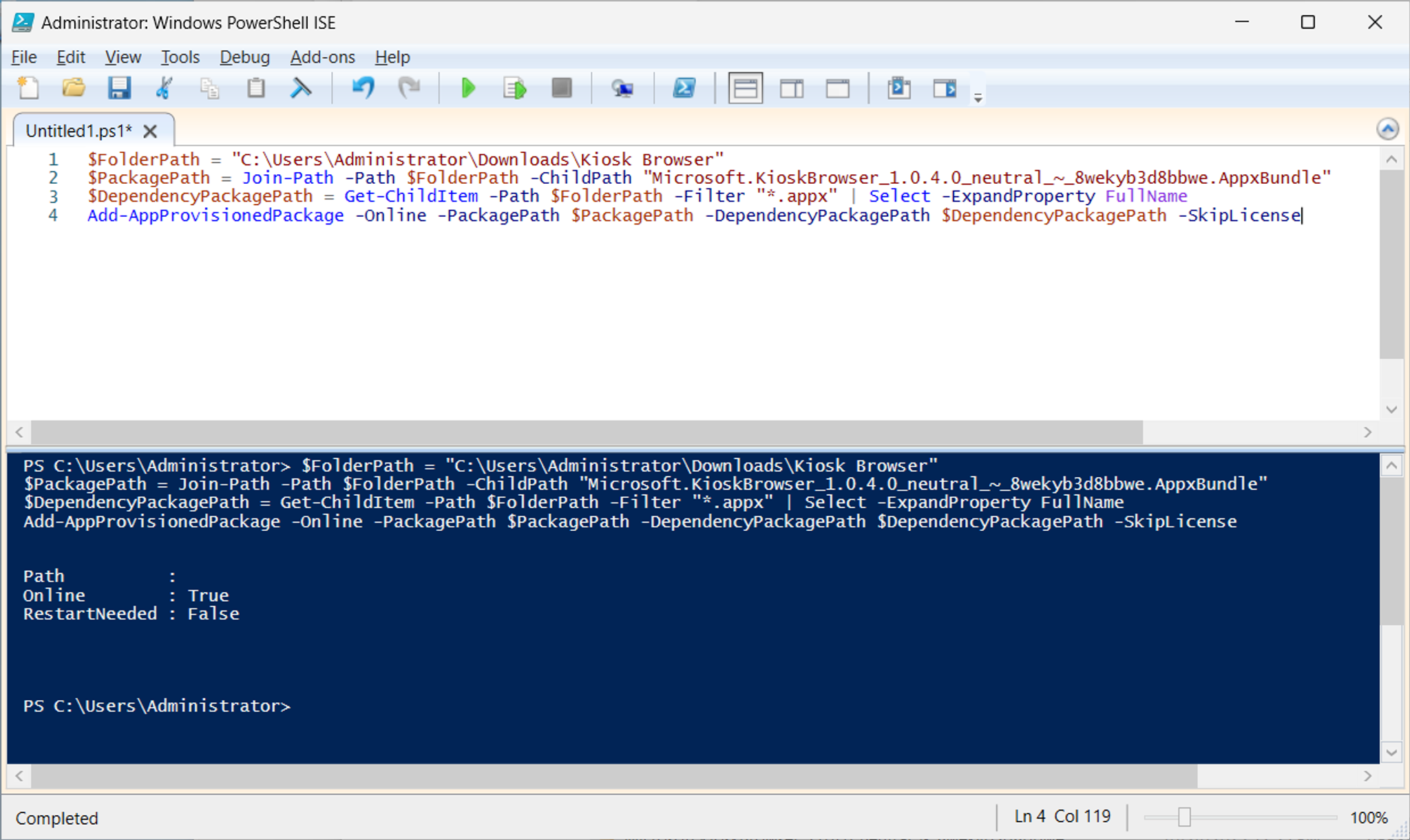Show script pane right layout icon
The height and width of the screenshot is (840, 1410).
tap(792, 88)
